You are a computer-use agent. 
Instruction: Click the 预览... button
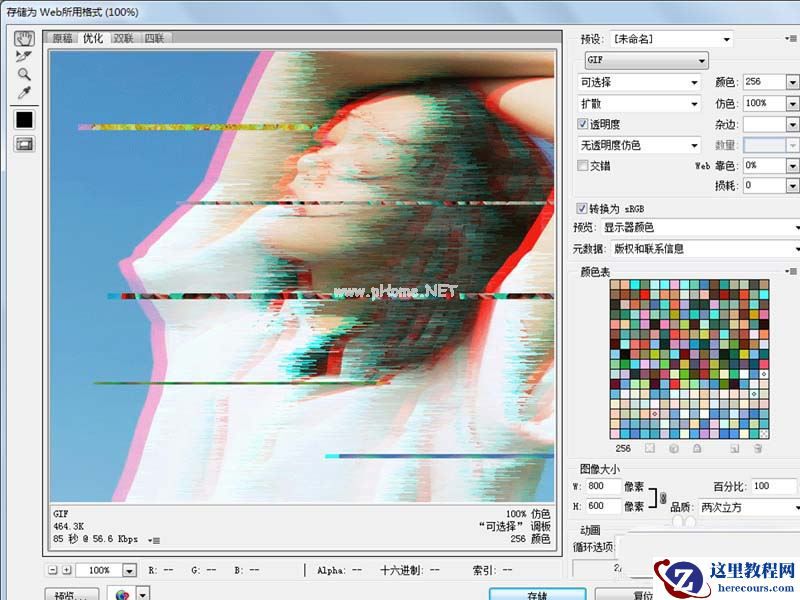coord(72,595)
